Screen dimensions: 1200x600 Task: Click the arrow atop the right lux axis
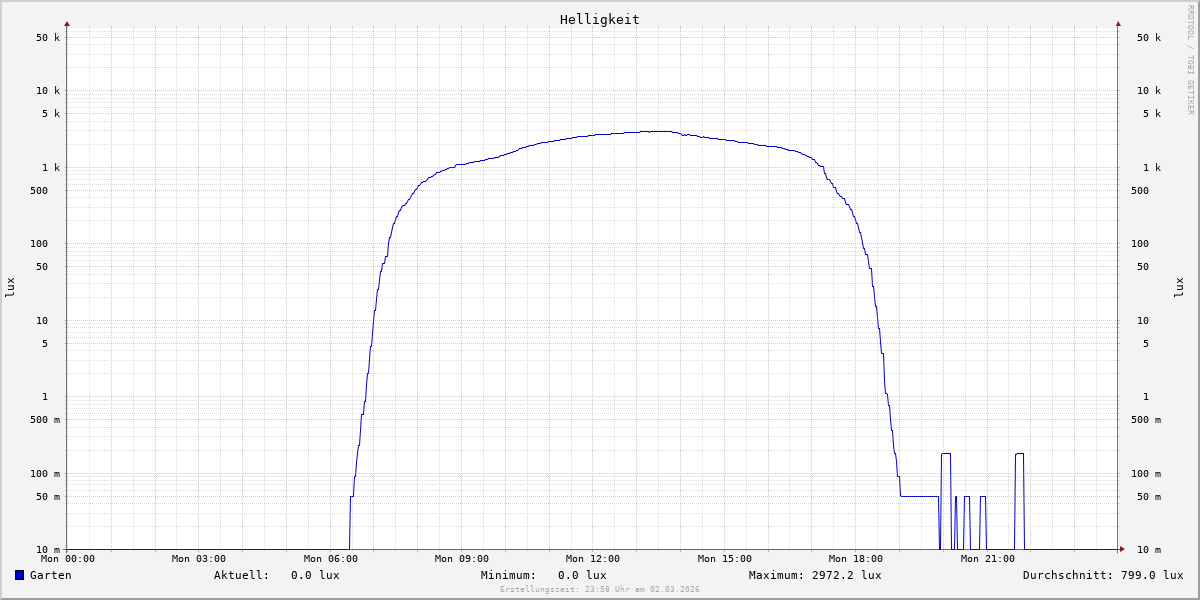coord(1118,23)
